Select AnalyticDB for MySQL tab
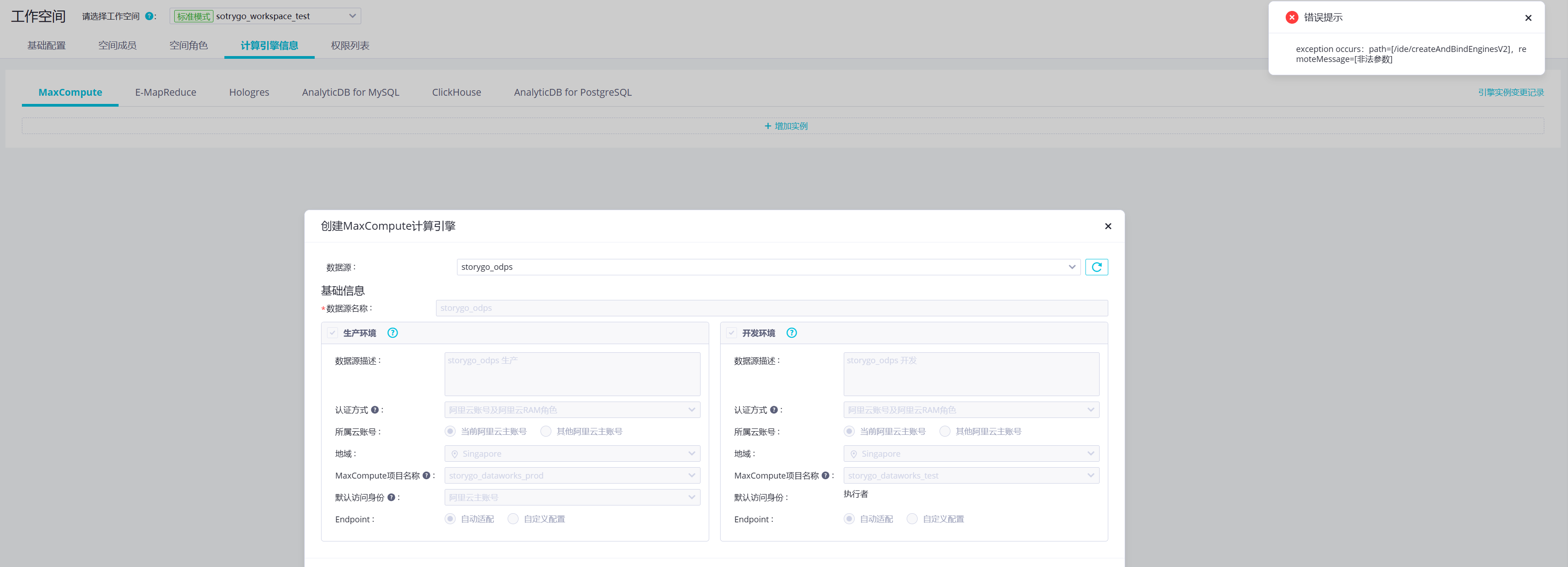 pyautogui.click(x=351, y=93)
